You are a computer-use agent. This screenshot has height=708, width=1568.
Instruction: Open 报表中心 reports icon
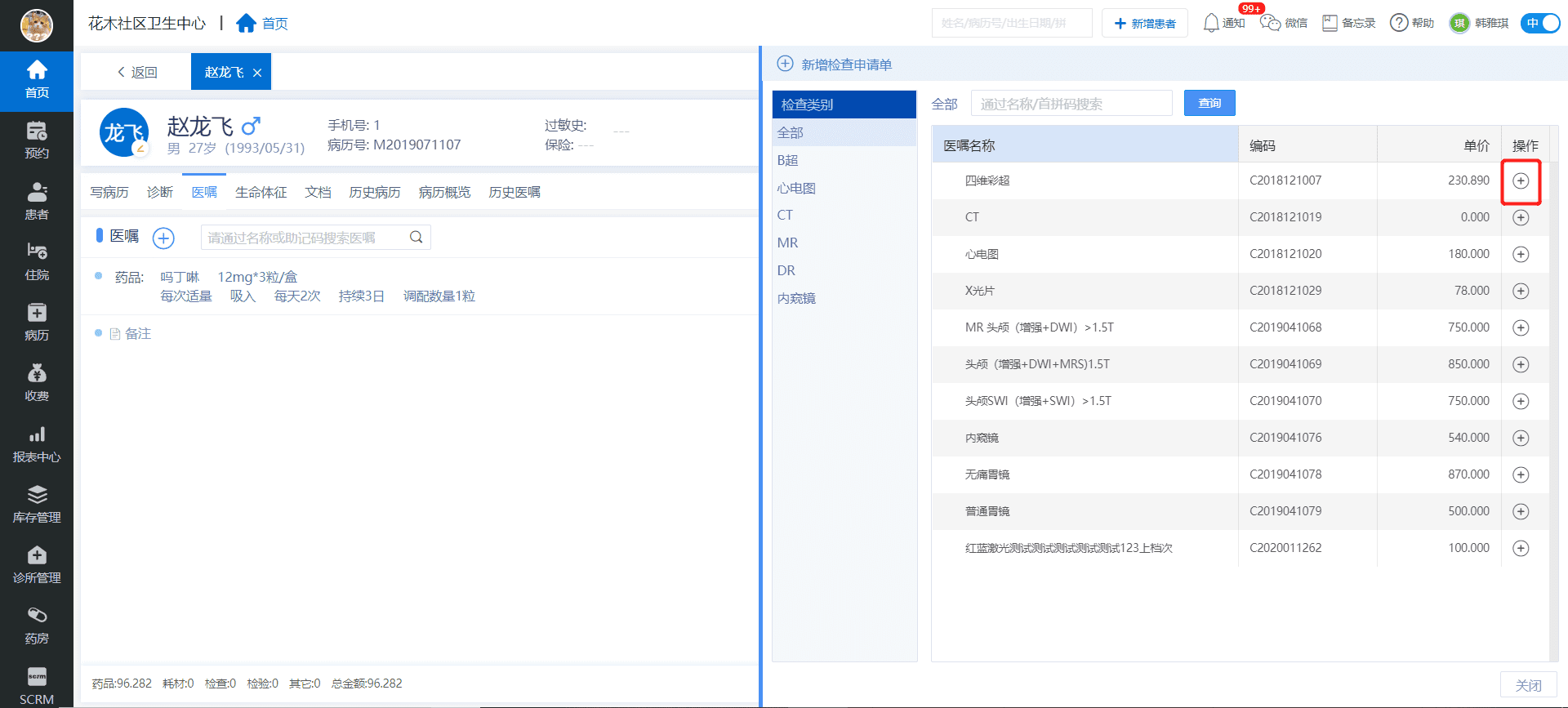[x=37, y=443]
